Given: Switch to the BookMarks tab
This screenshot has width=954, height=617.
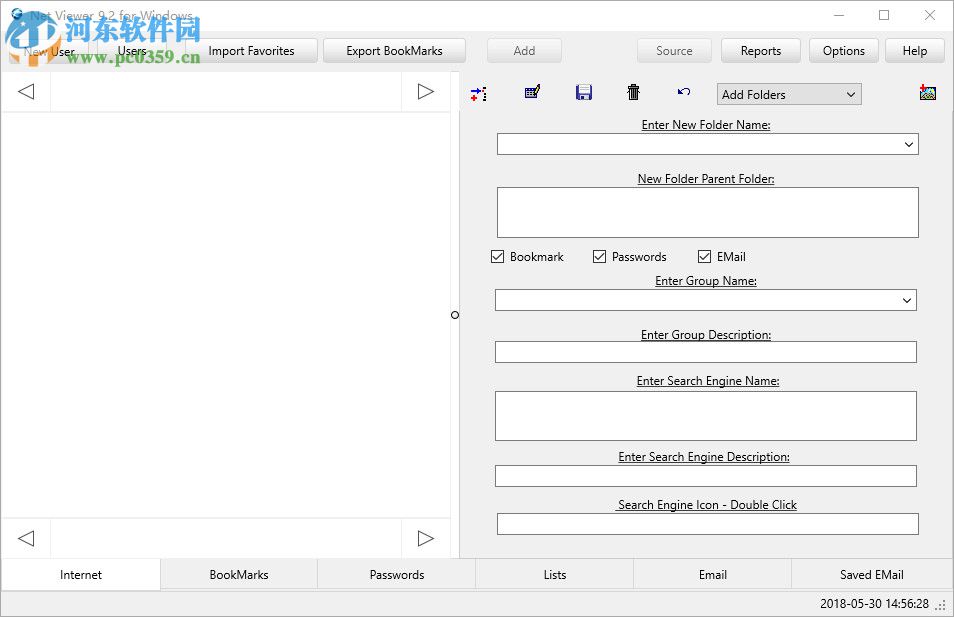Looking at the screenshot, I should click(238, 575).
